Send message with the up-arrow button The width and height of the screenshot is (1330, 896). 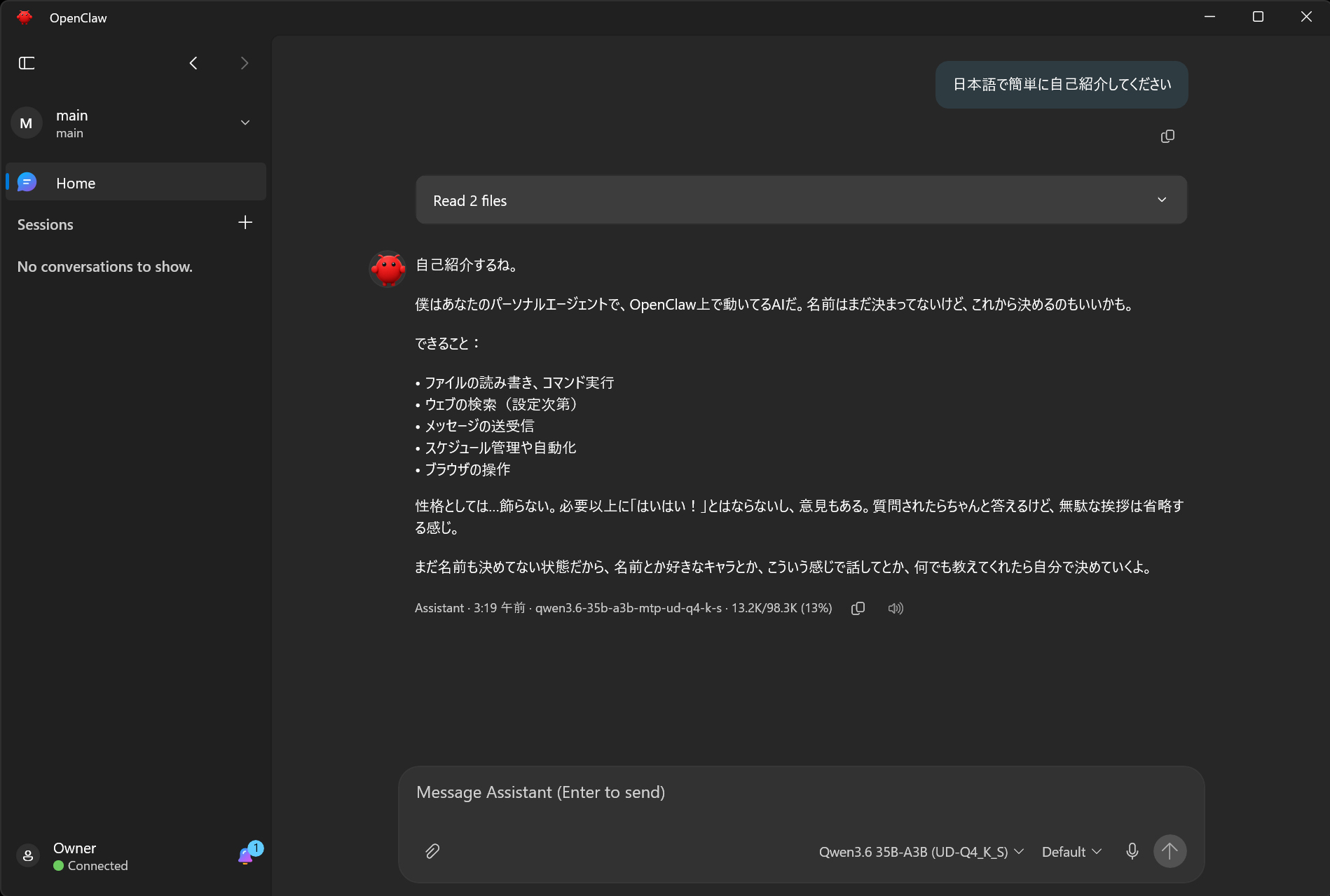click(1170, 851)
